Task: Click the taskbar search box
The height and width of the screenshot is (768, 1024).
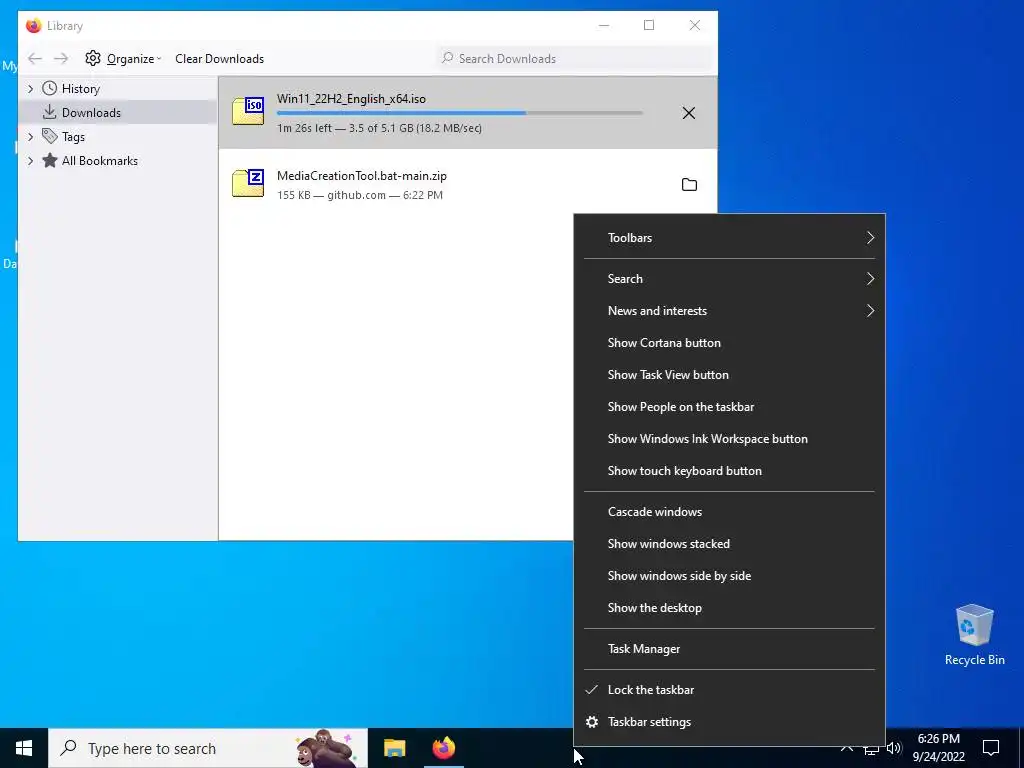Action: coord(208,748)
